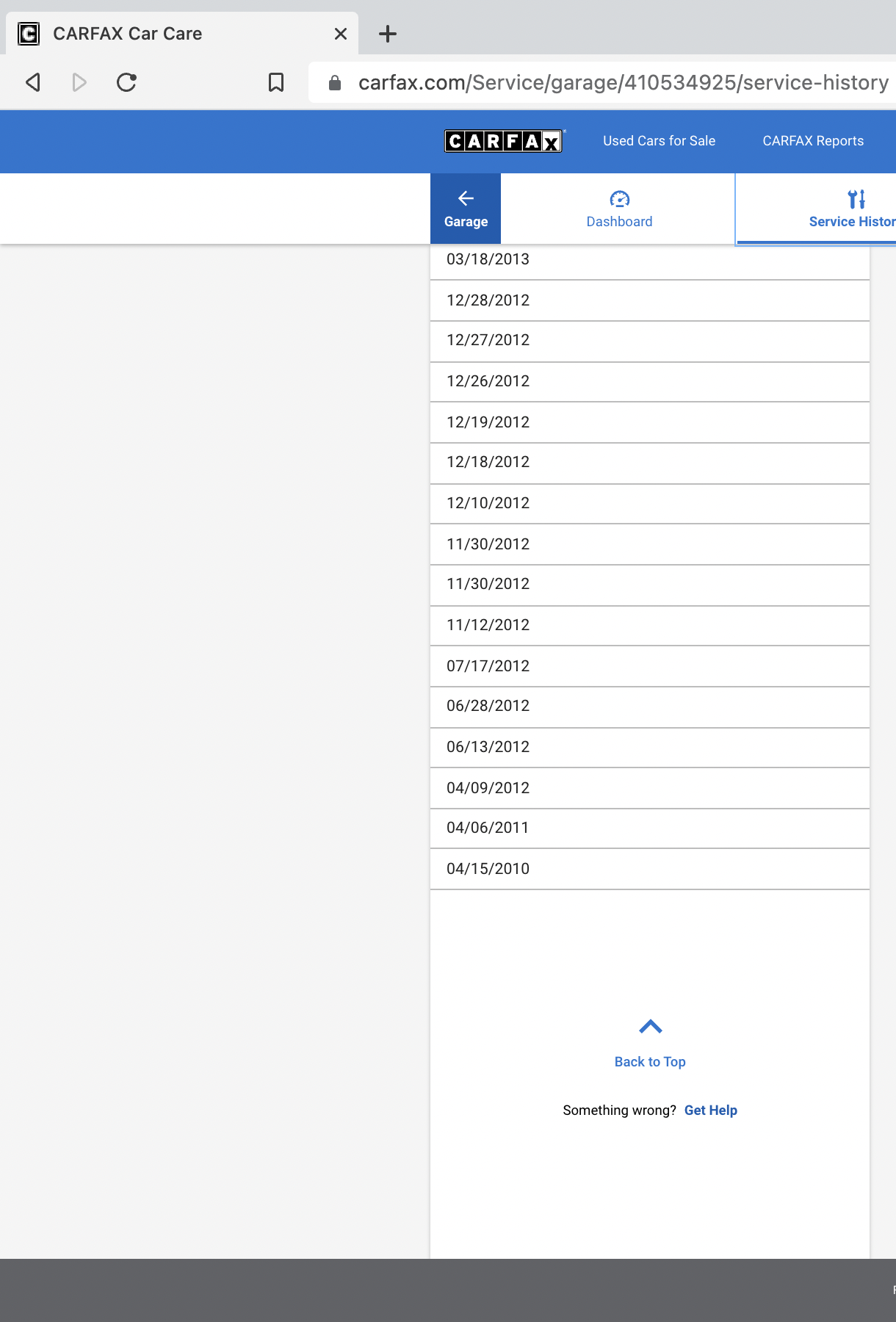
Task: Expand the 03/18/2013 service record
Action: pyautogui.click(x=650, y=260)
